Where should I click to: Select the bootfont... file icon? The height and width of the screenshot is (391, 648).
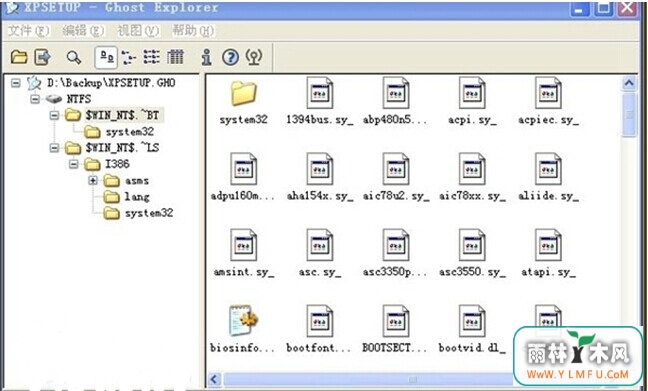tap(319, 321)
